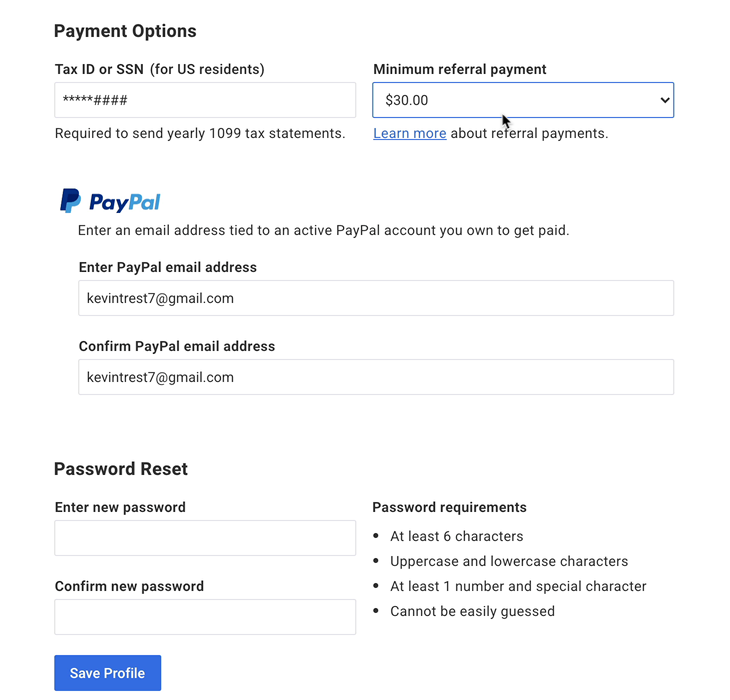
Task: Open the Minimum referral payment dropdown
Action: [522, 100]
